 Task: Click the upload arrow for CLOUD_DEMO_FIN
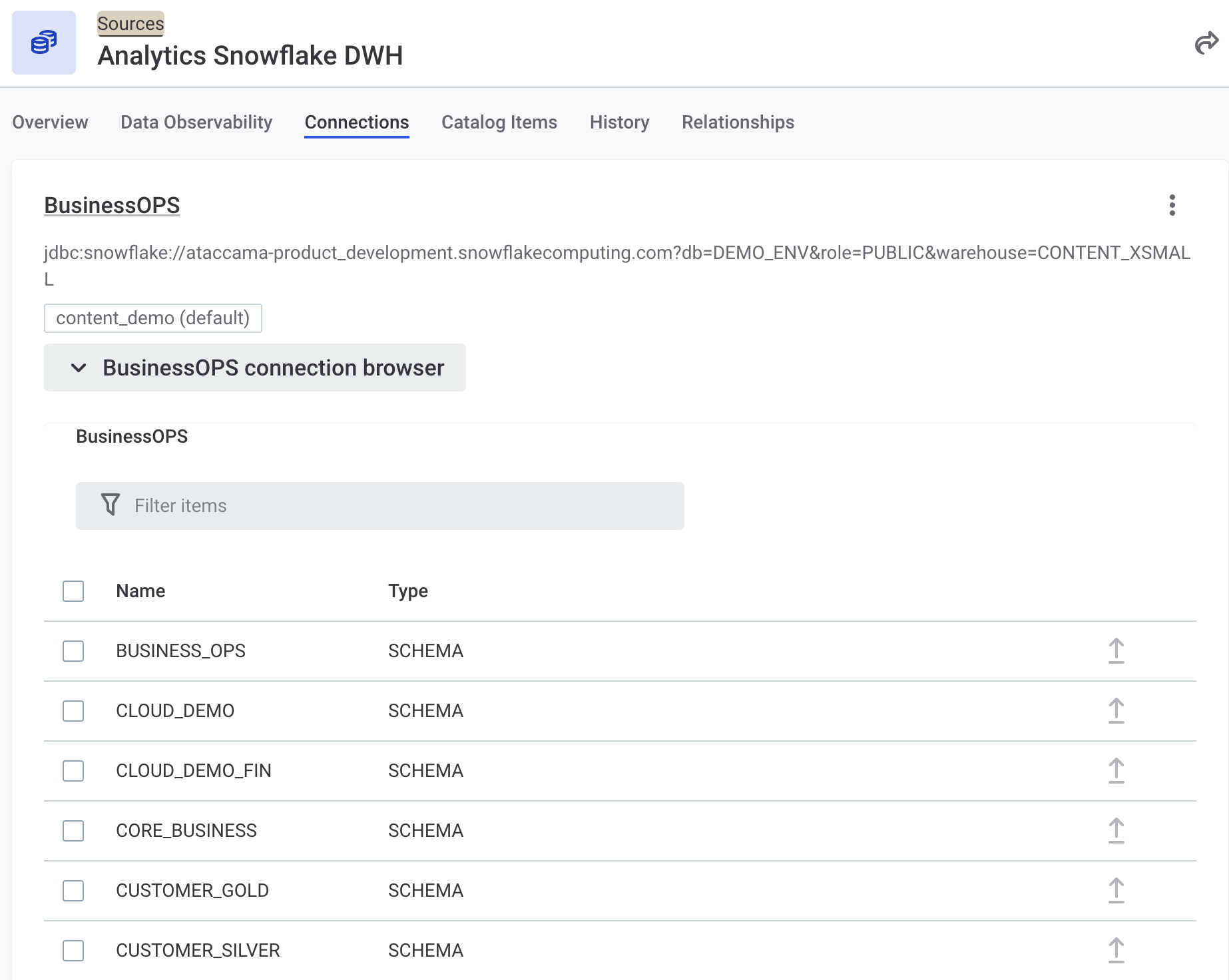pos(1116,771)
